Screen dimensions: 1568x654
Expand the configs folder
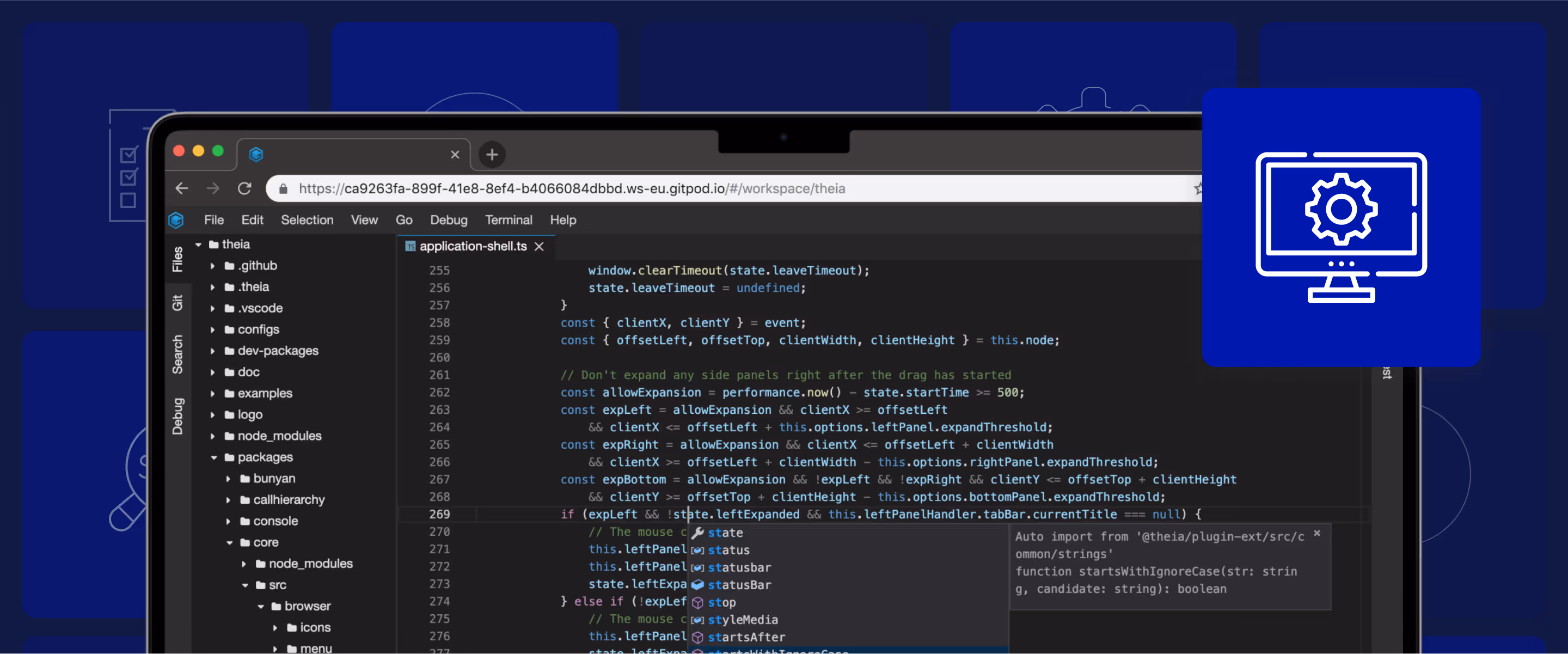tap(212, 329)
